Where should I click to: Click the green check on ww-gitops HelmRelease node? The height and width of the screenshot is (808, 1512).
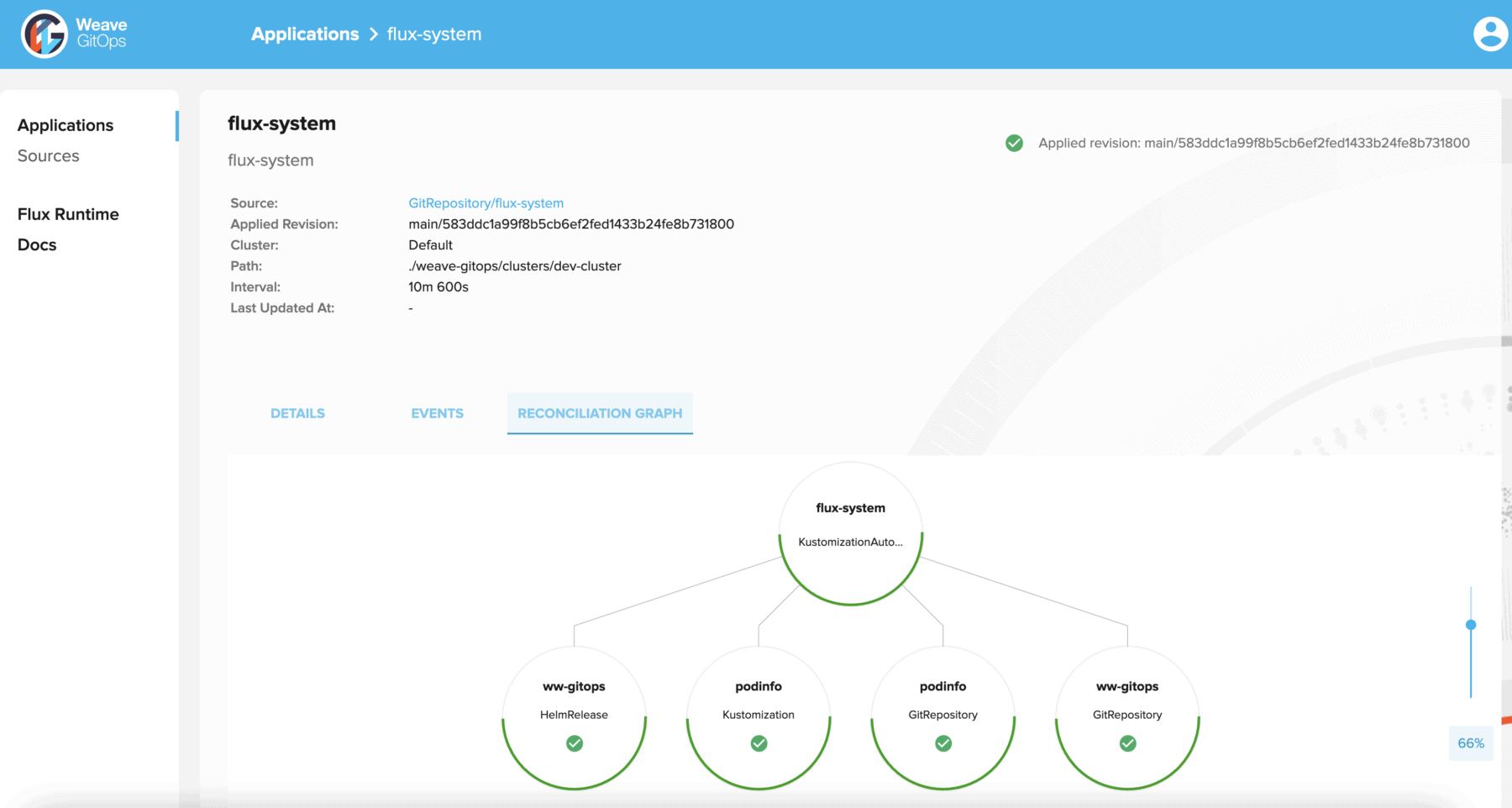click(x=574, y=743)
